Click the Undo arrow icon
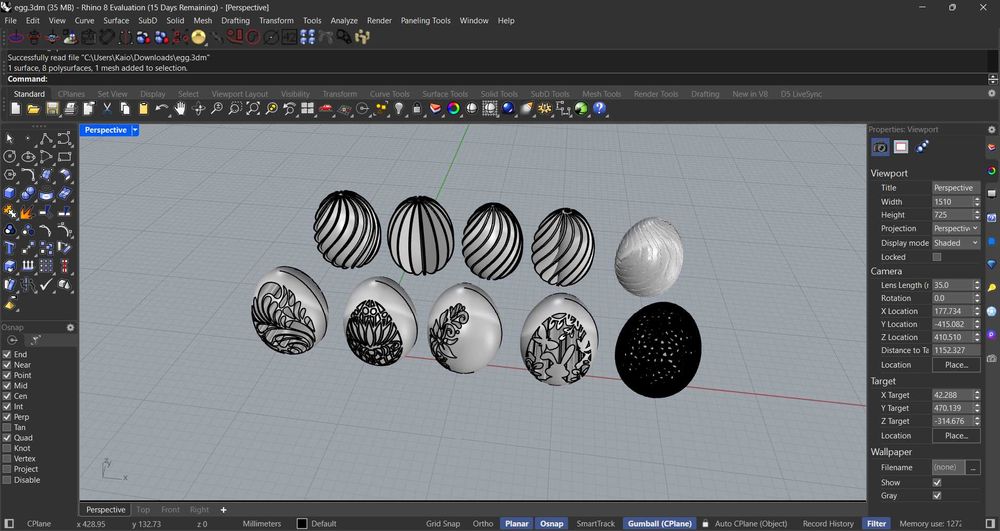Image resolution: width=1000 pixels, height=531 pixels. coord(162,109)
